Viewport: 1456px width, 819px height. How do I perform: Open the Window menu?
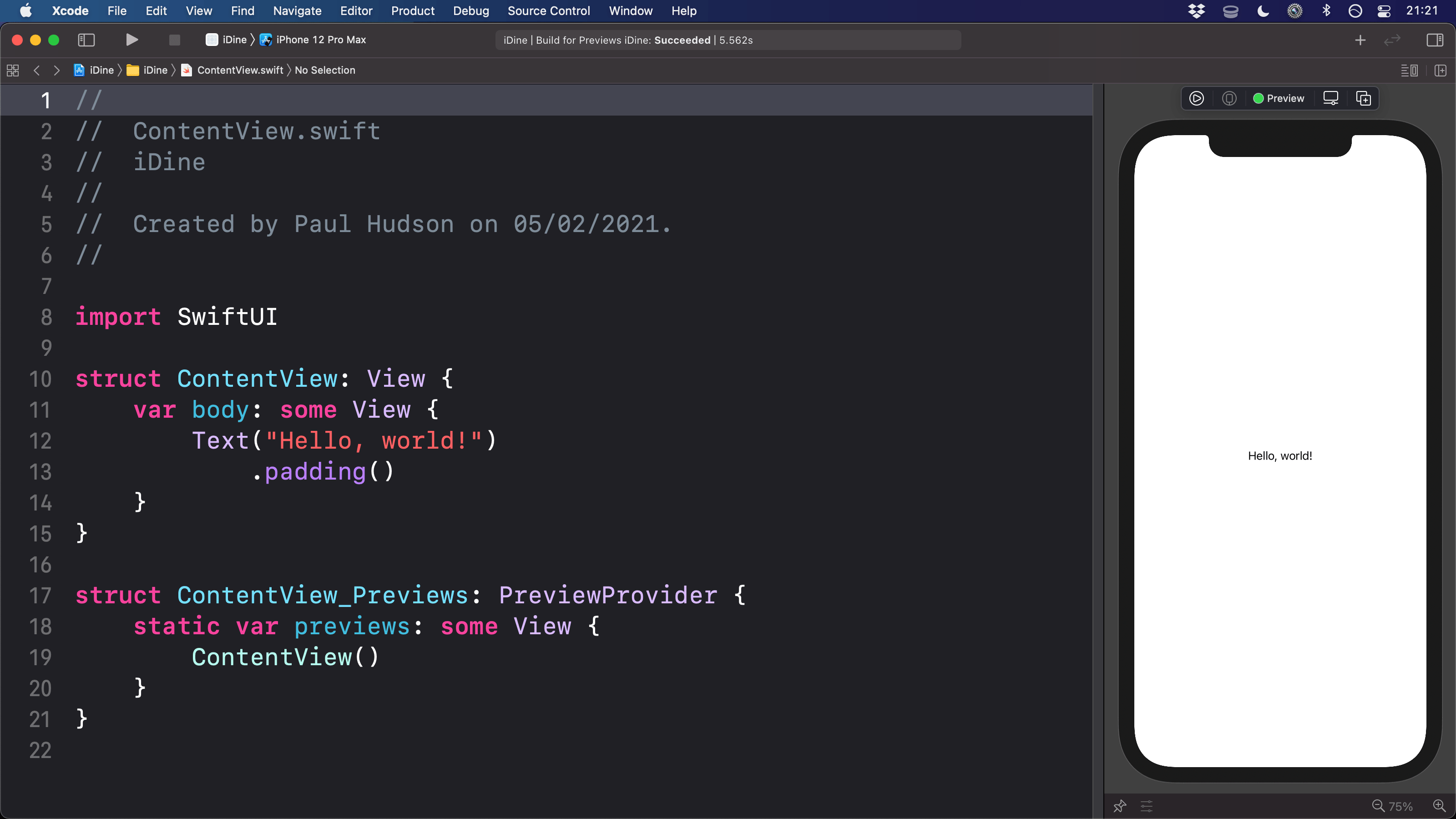631,11
